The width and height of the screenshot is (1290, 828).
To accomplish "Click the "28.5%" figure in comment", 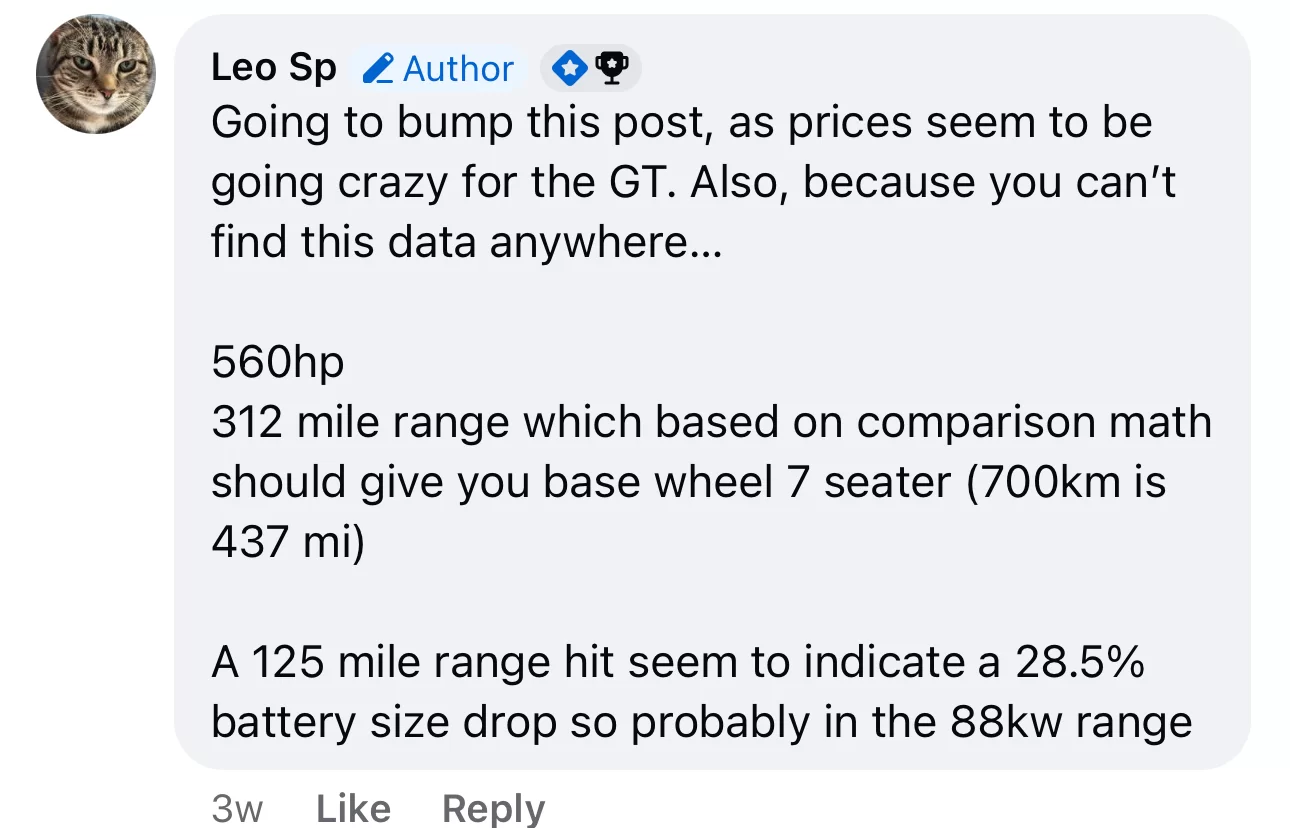I will pyautogui.click(x=1080, y=663).
